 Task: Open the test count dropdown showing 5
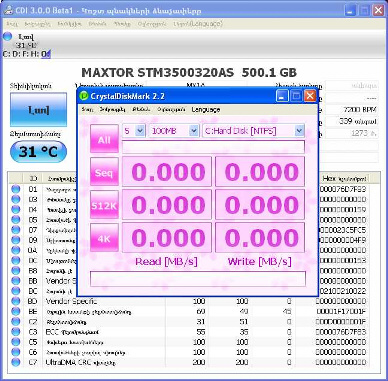(x=134, y=131)
